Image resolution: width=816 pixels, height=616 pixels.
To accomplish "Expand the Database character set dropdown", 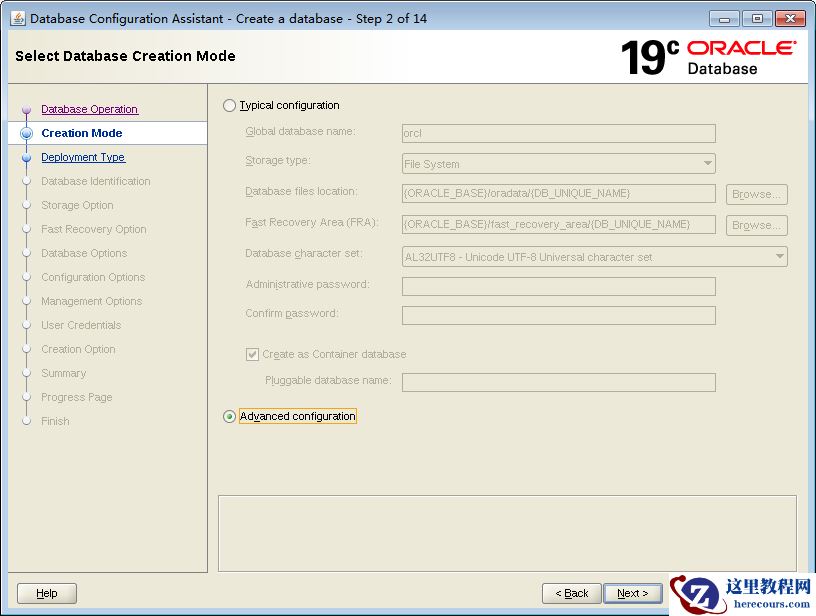I will [x=594, y=257].
